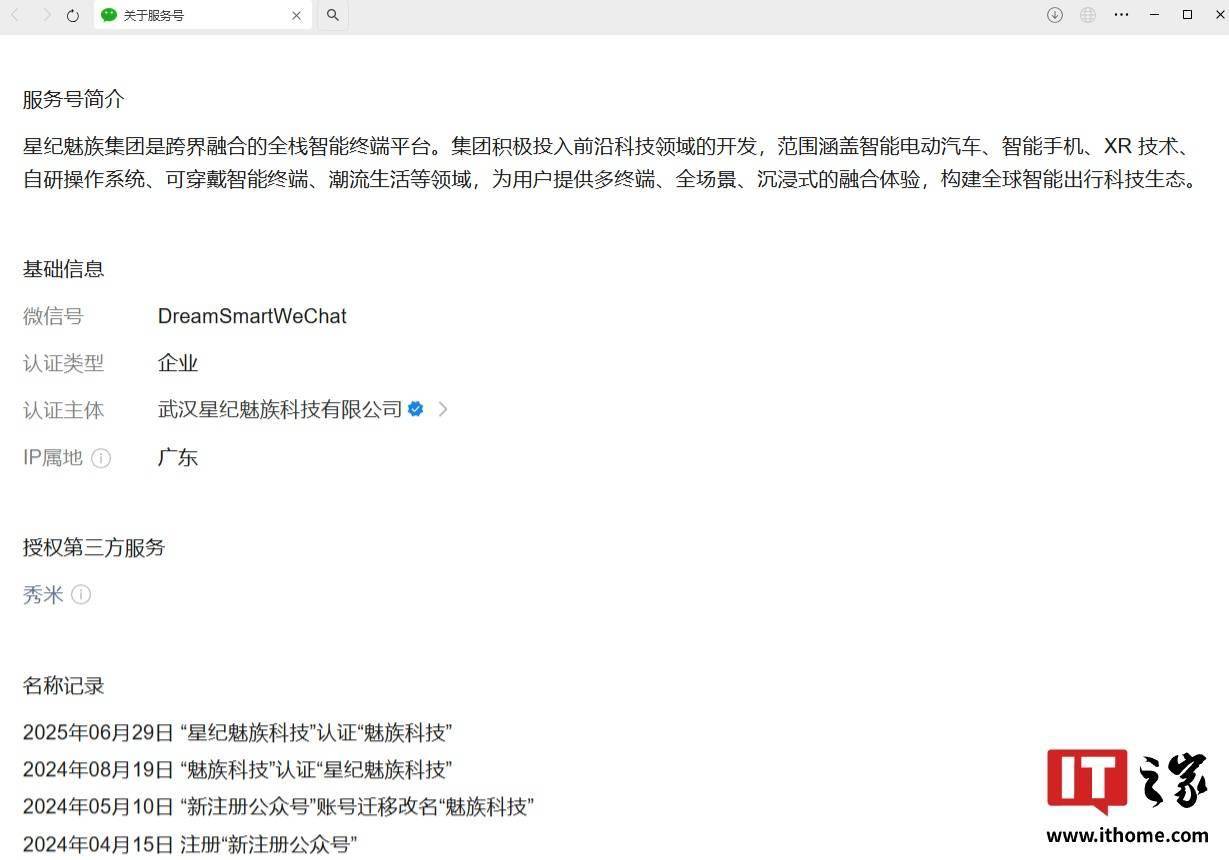Maximize the window
The height and width of the screenshot is (860, 1229).
click(1187, 15)
